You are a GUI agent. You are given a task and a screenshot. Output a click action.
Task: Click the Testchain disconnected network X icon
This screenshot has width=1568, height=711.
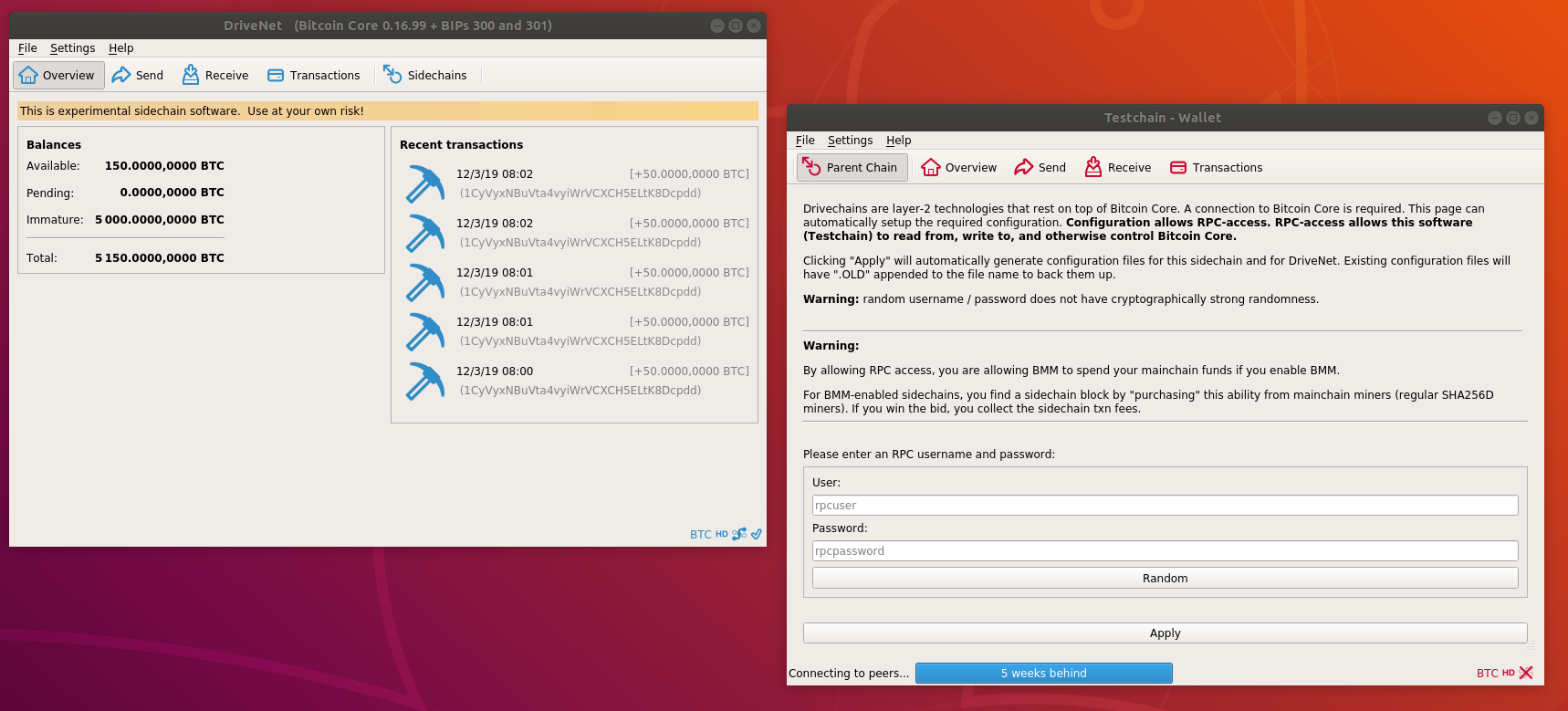tap(1526, 673)
